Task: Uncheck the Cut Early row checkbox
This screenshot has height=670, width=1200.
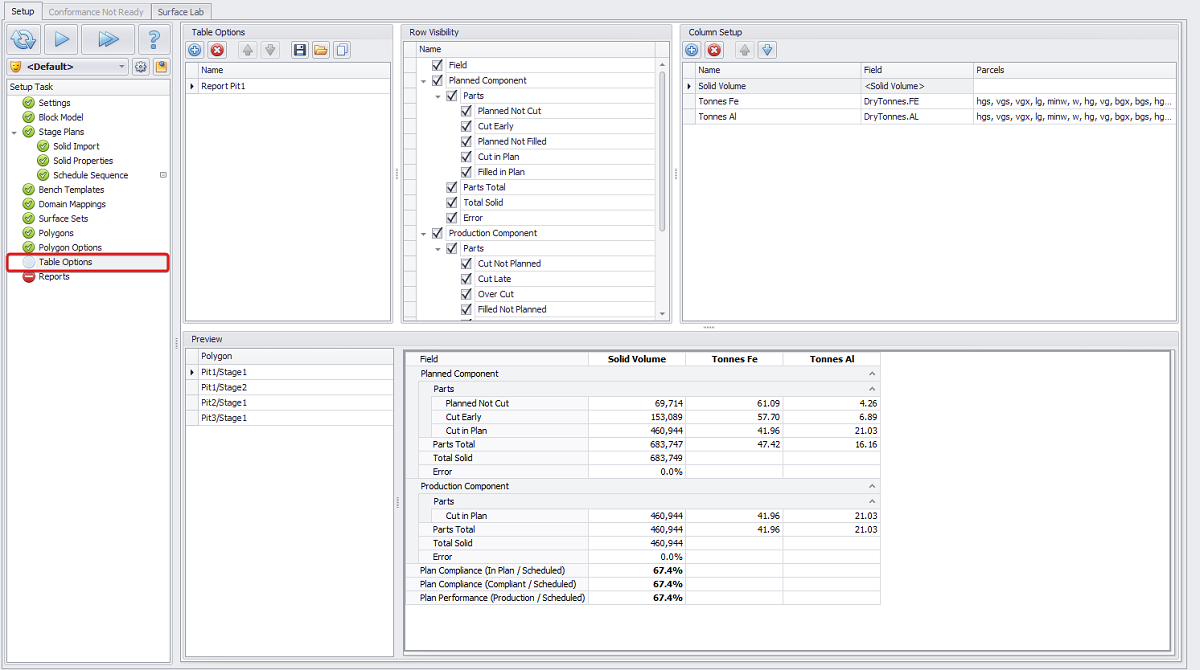Action: (x=467, y=126)
